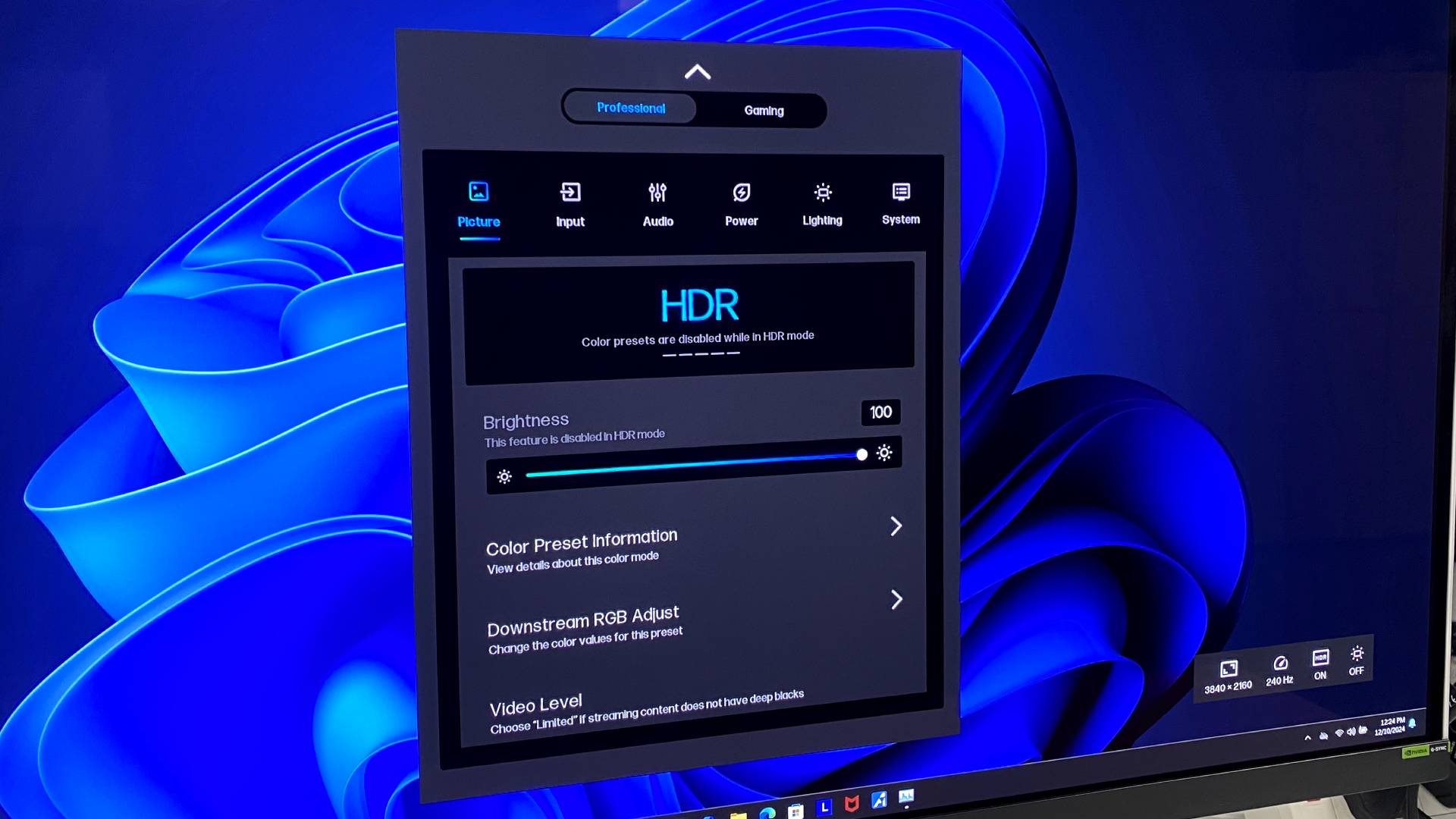Expand the Color Preset Information section

[895, 525]
